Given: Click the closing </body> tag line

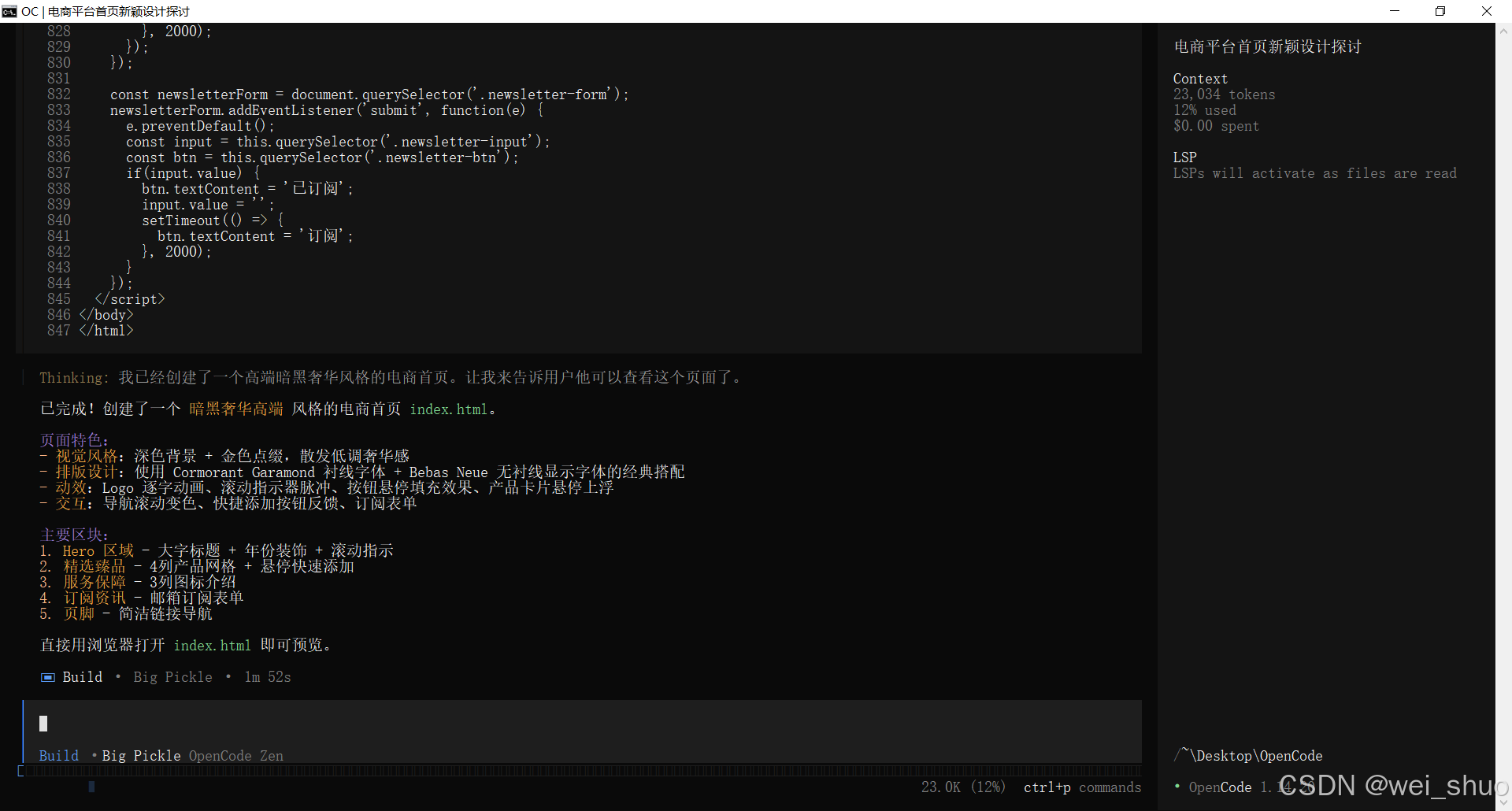Looking at the screenshot, I should click(x=106, y=315).
